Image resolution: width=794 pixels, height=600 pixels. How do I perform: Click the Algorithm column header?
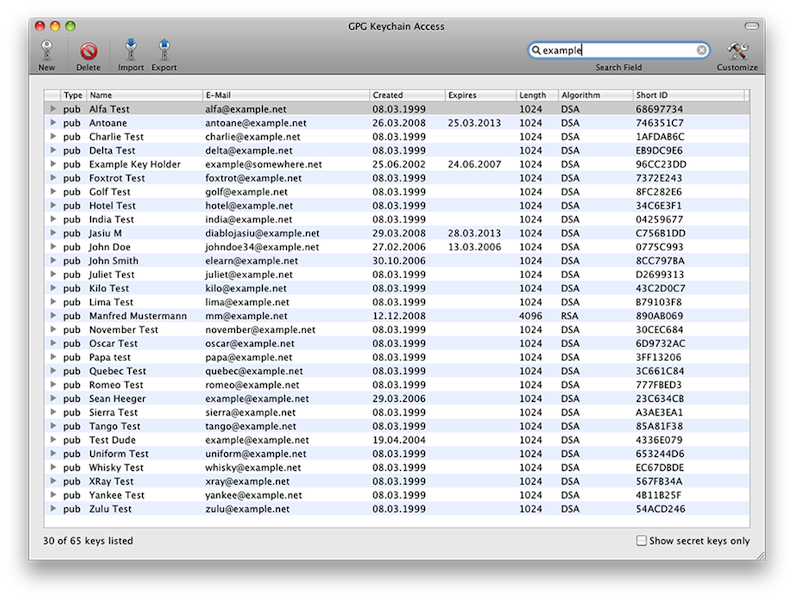pos(594,95)
